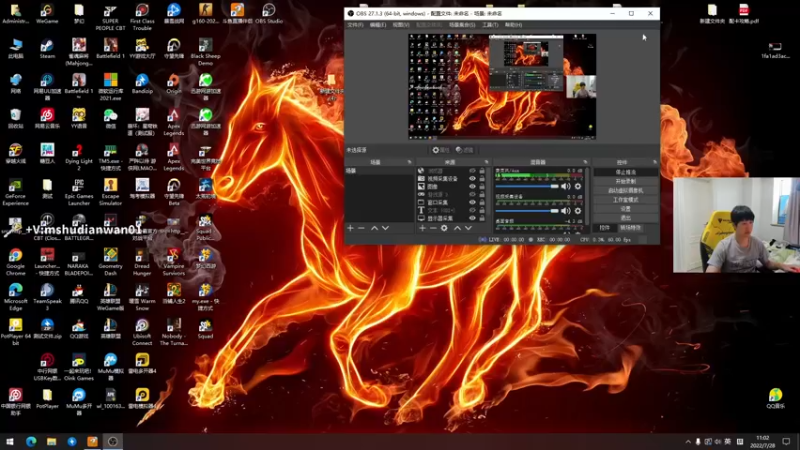
Task: Open the taskbar clock showing 11:02
Action: [x=762, y=442]
